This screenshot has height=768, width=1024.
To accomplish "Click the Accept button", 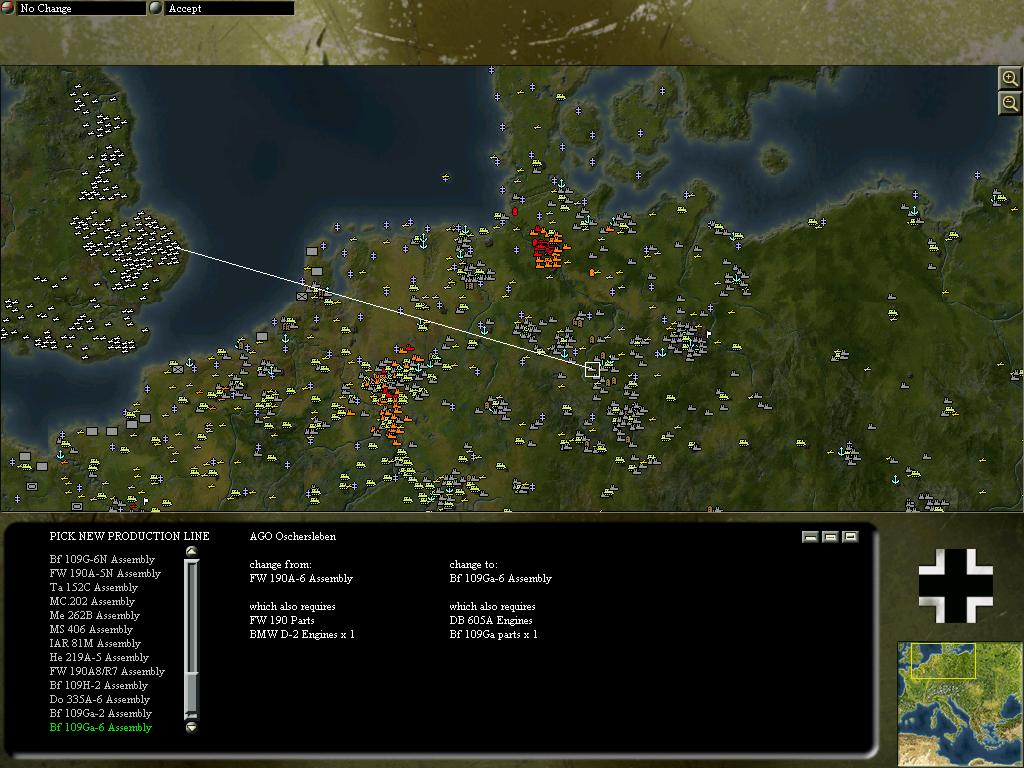I will click(229, 8).
